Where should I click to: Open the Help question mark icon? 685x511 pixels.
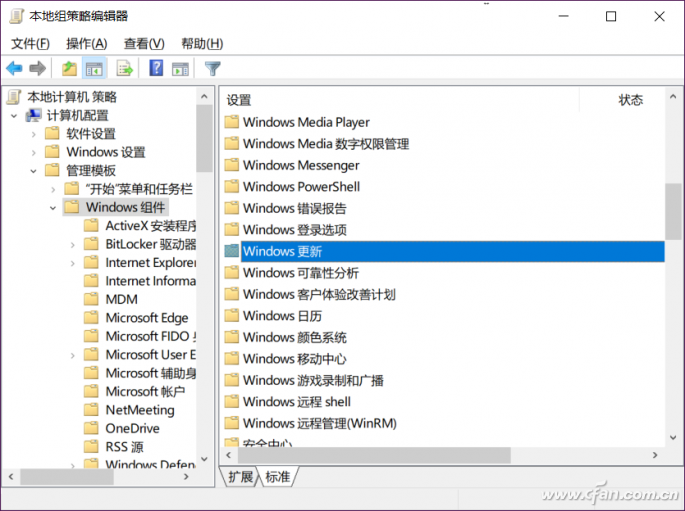[156, 68]
